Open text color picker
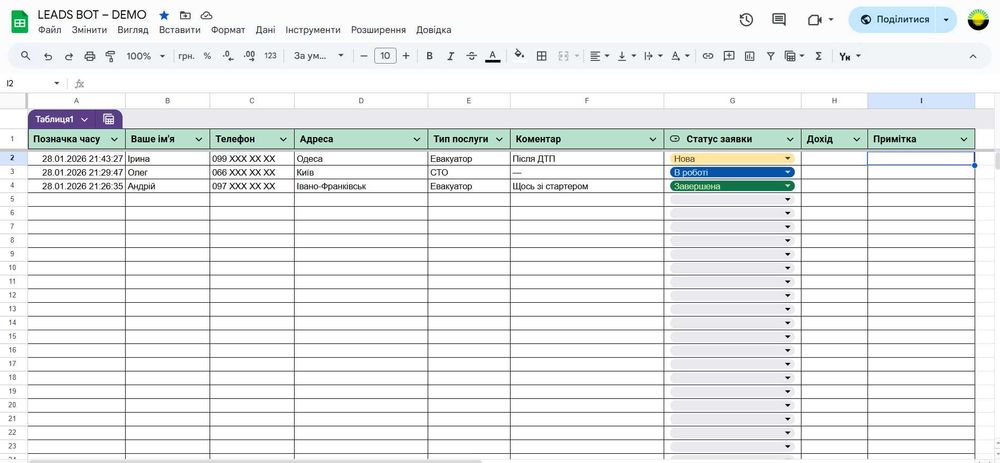1000x463 pixels. (x=492, y=56)
